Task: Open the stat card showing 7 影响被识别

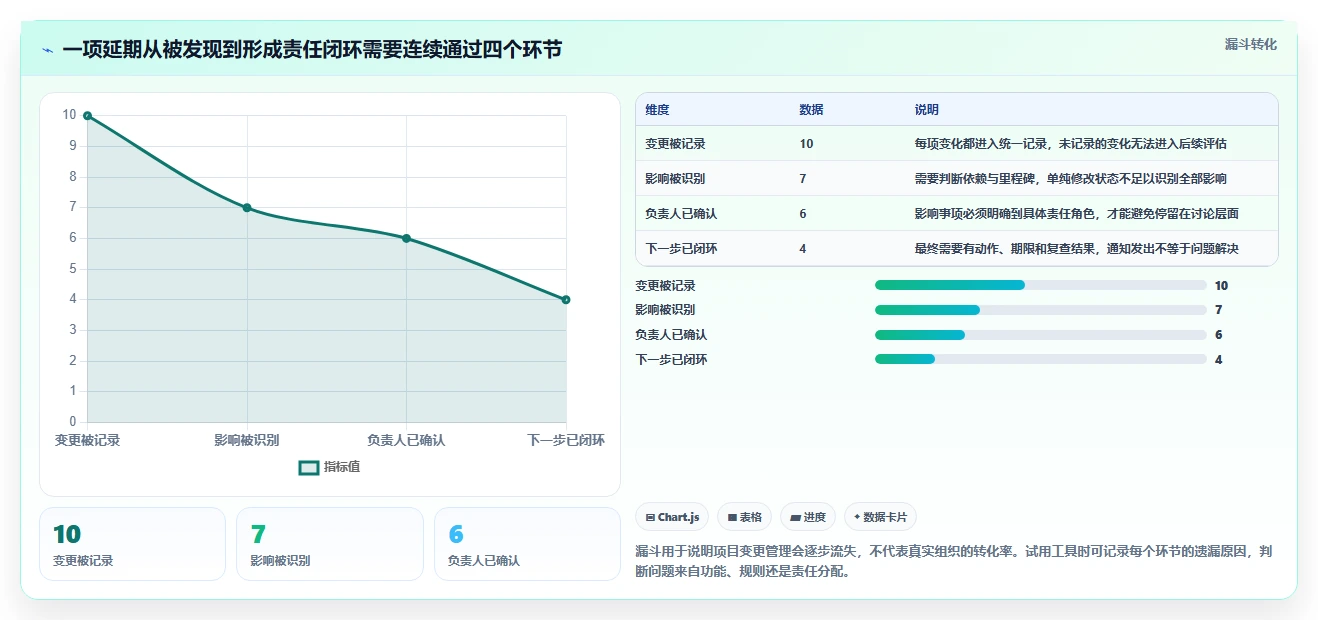Action: [x=330, y=544]
